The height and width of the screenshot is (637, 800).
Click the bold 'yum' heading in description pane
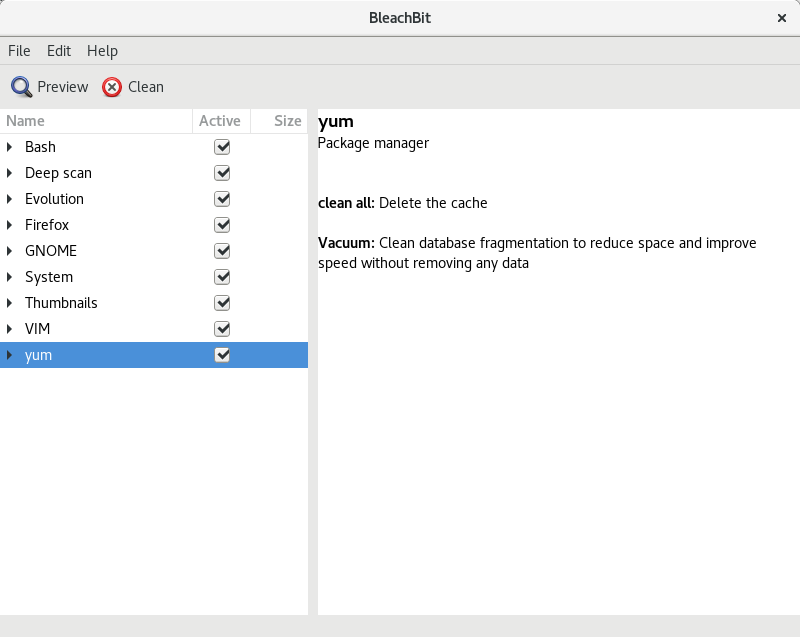coord(336,122)
